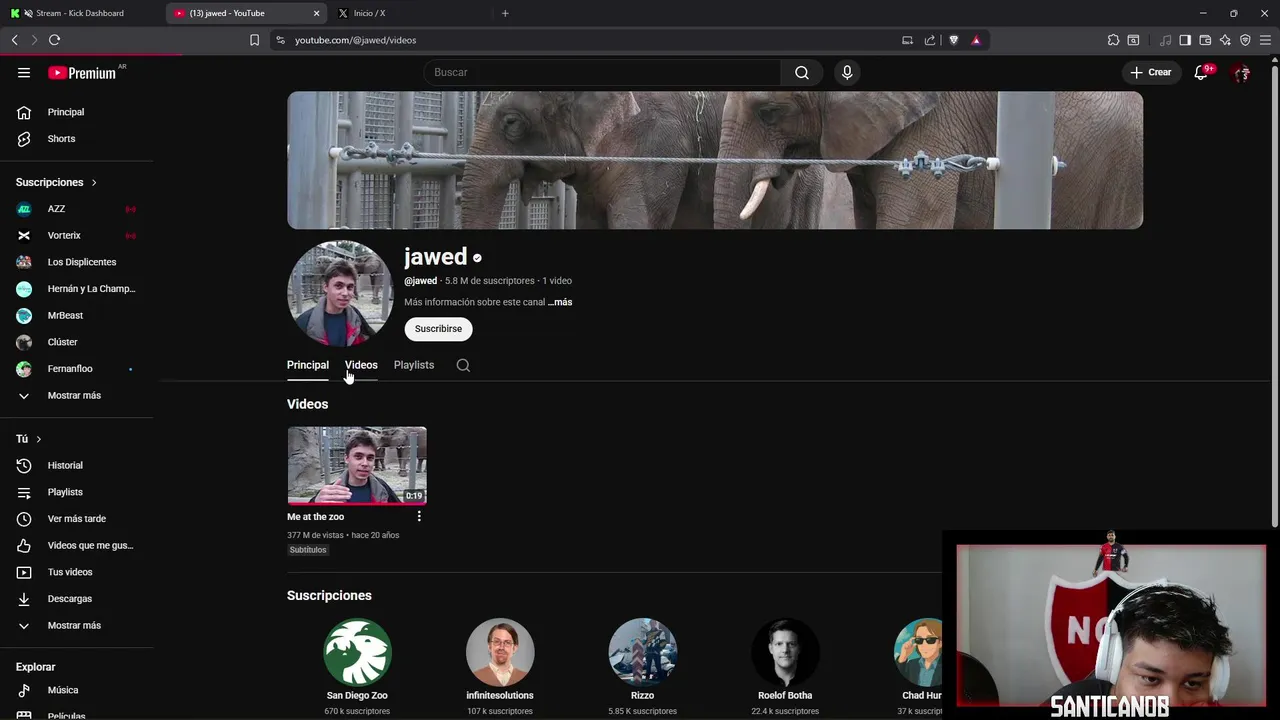Expand subscriptions with Mostrar más
The width and height of the screenshot is (1280, 720).
pos(76,395)
